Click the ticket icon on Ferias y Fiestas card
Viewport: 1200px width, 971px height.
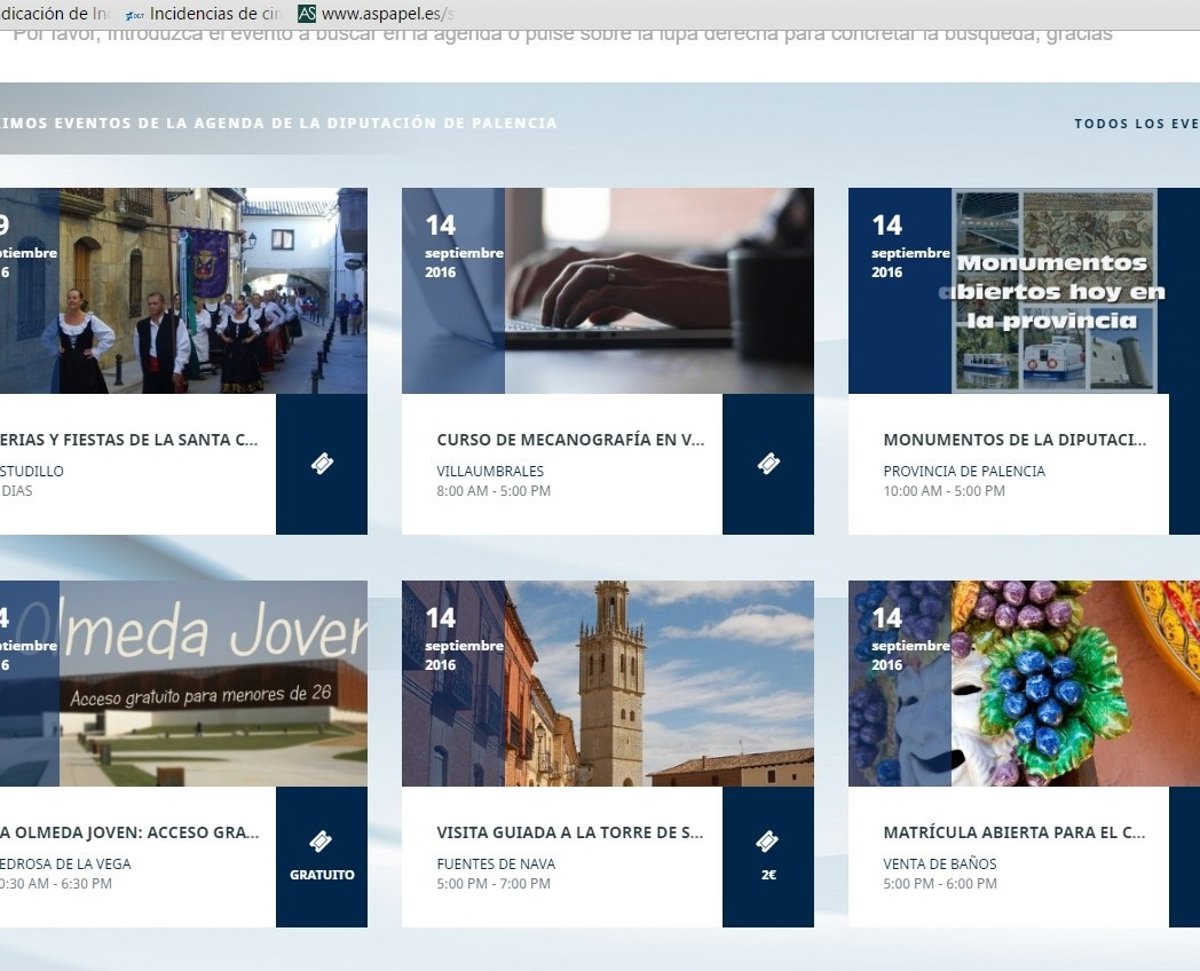pos(321,464)
